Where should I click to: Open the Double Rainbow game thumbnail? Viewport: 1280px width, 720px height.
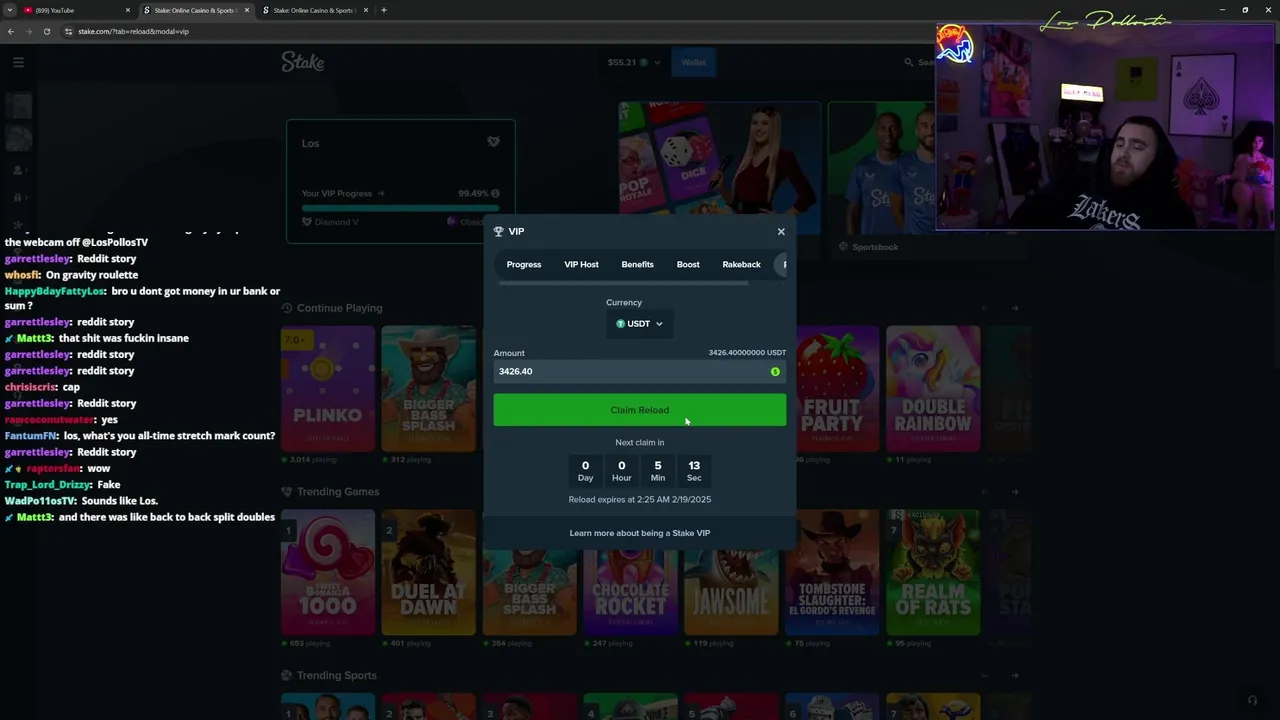[933, 389]
